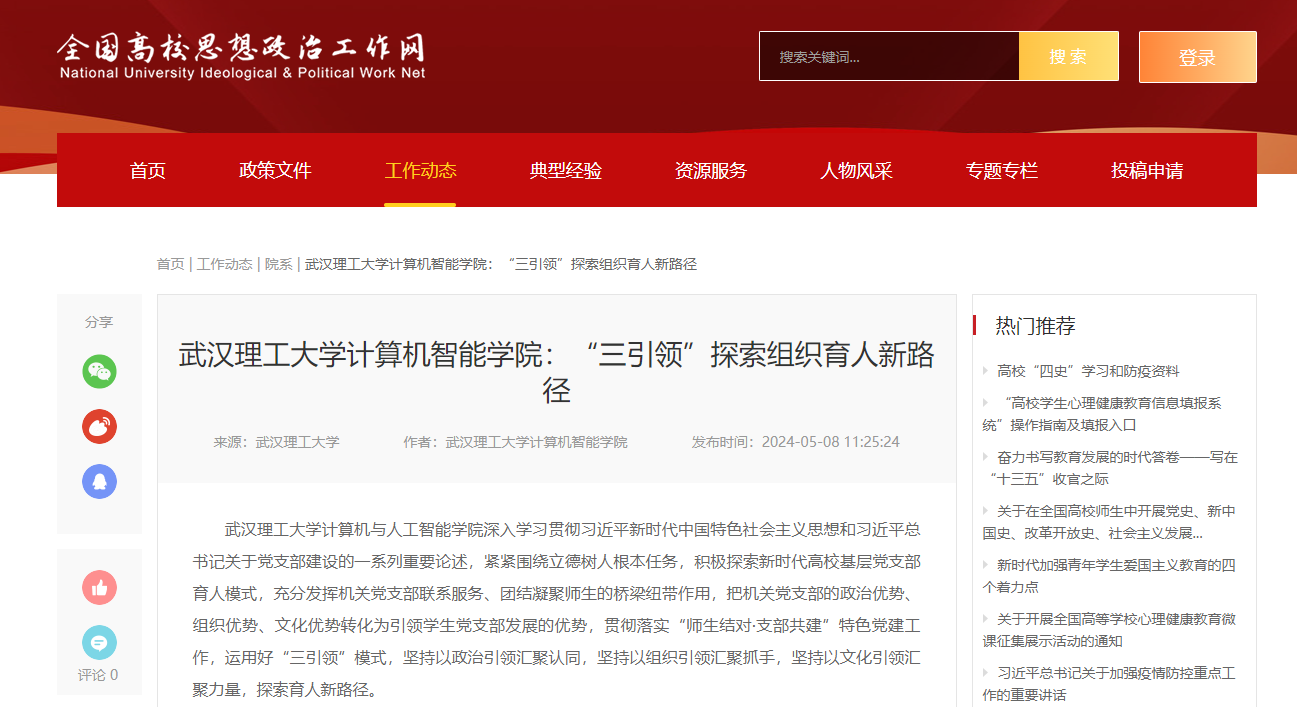Click the 搜索 search button
This screenshot has width=1297, height=707.
click(1068, 57)
